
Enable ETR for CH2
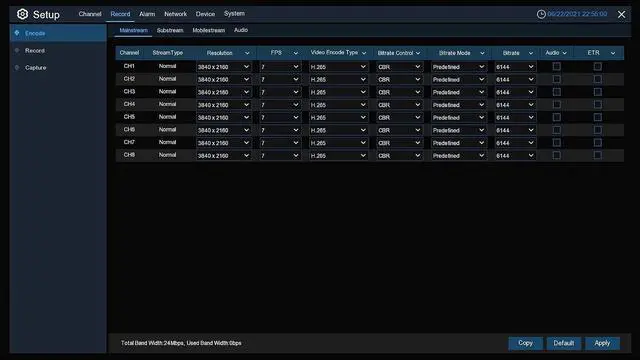coord(598,79)
